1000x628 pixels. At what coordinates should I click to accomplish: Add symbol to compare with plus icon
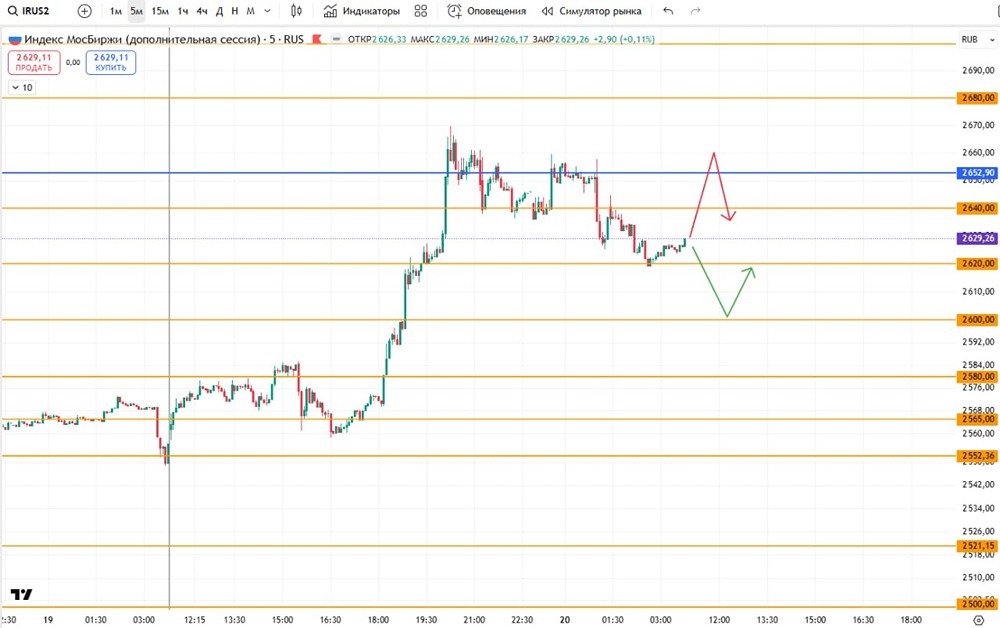[x=84, y=11]
